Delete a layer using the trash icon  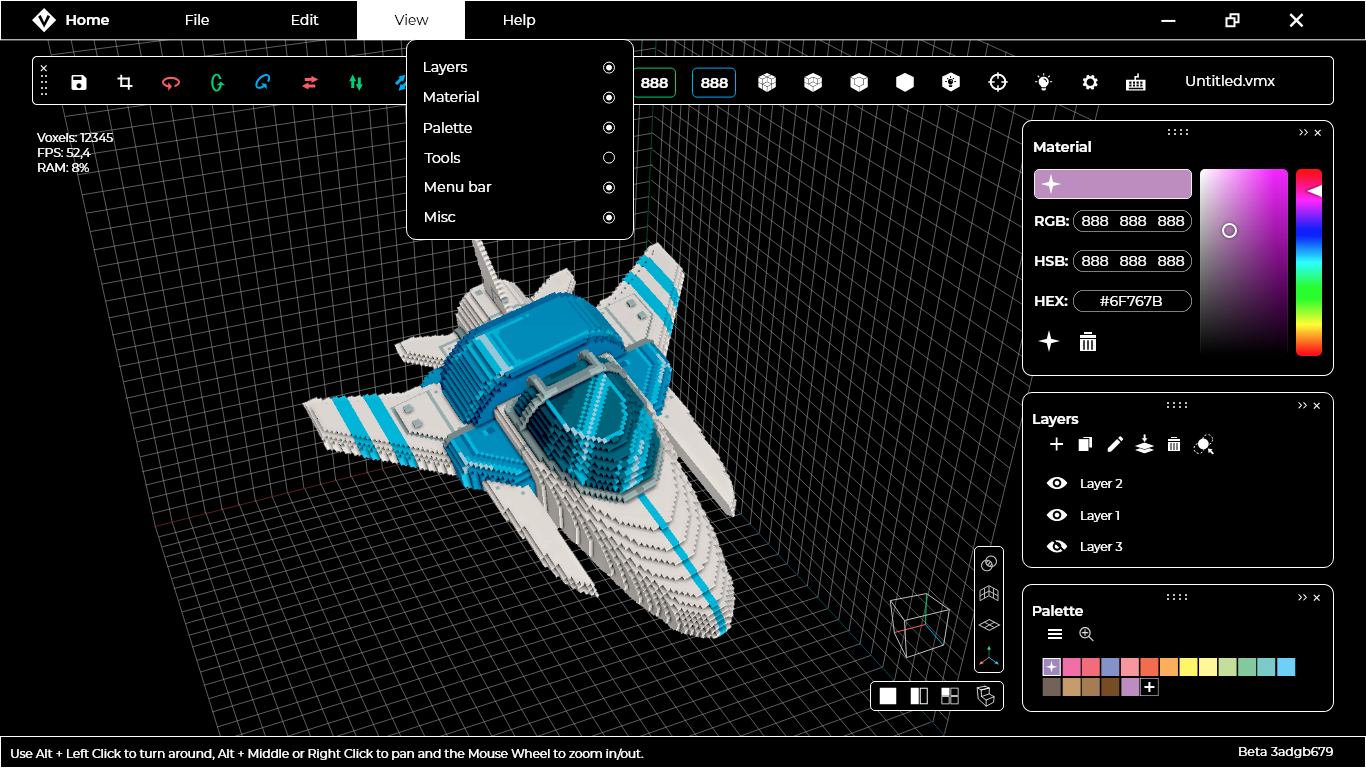[x=1174, y=444]
